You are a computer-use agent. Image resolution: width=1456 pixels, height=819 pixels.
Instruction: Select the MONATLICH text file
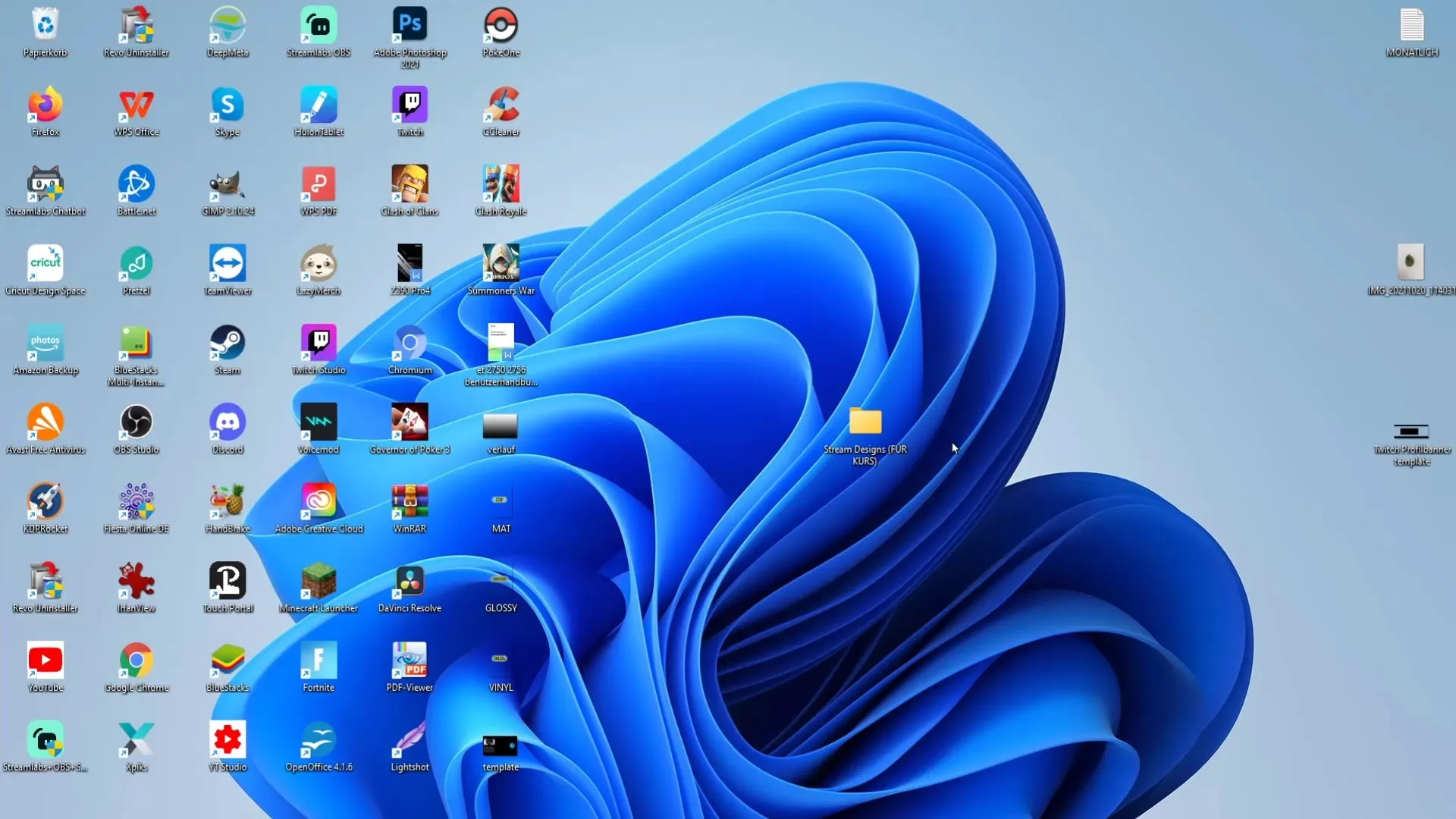coord(1412,25)
